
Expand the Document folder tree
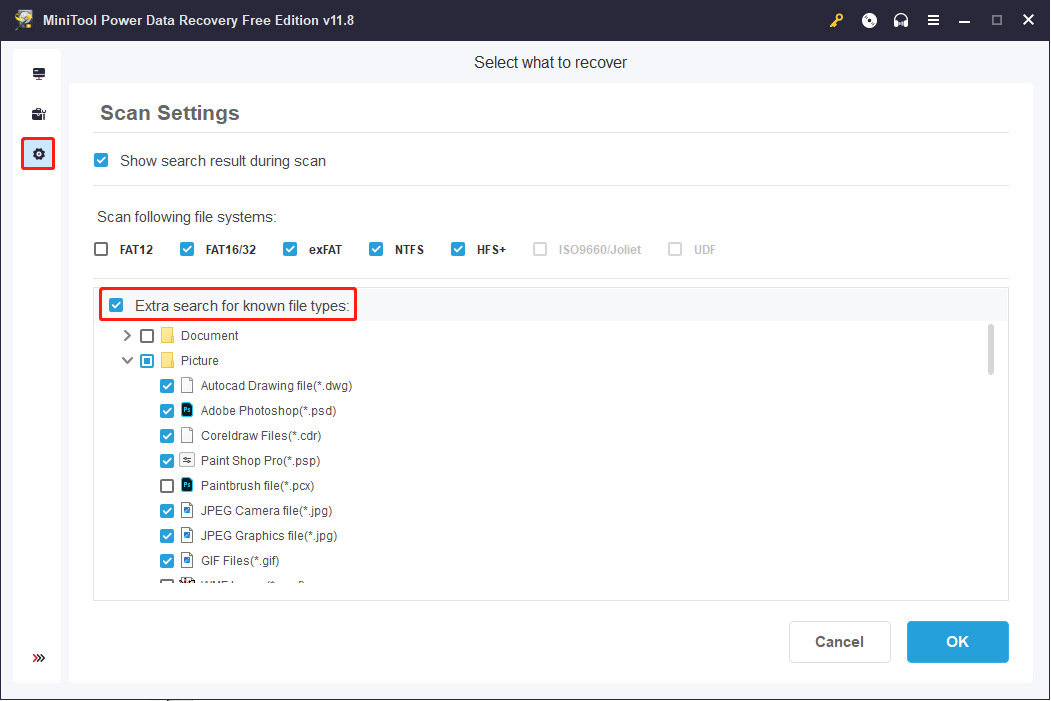[x=127, y=335]
